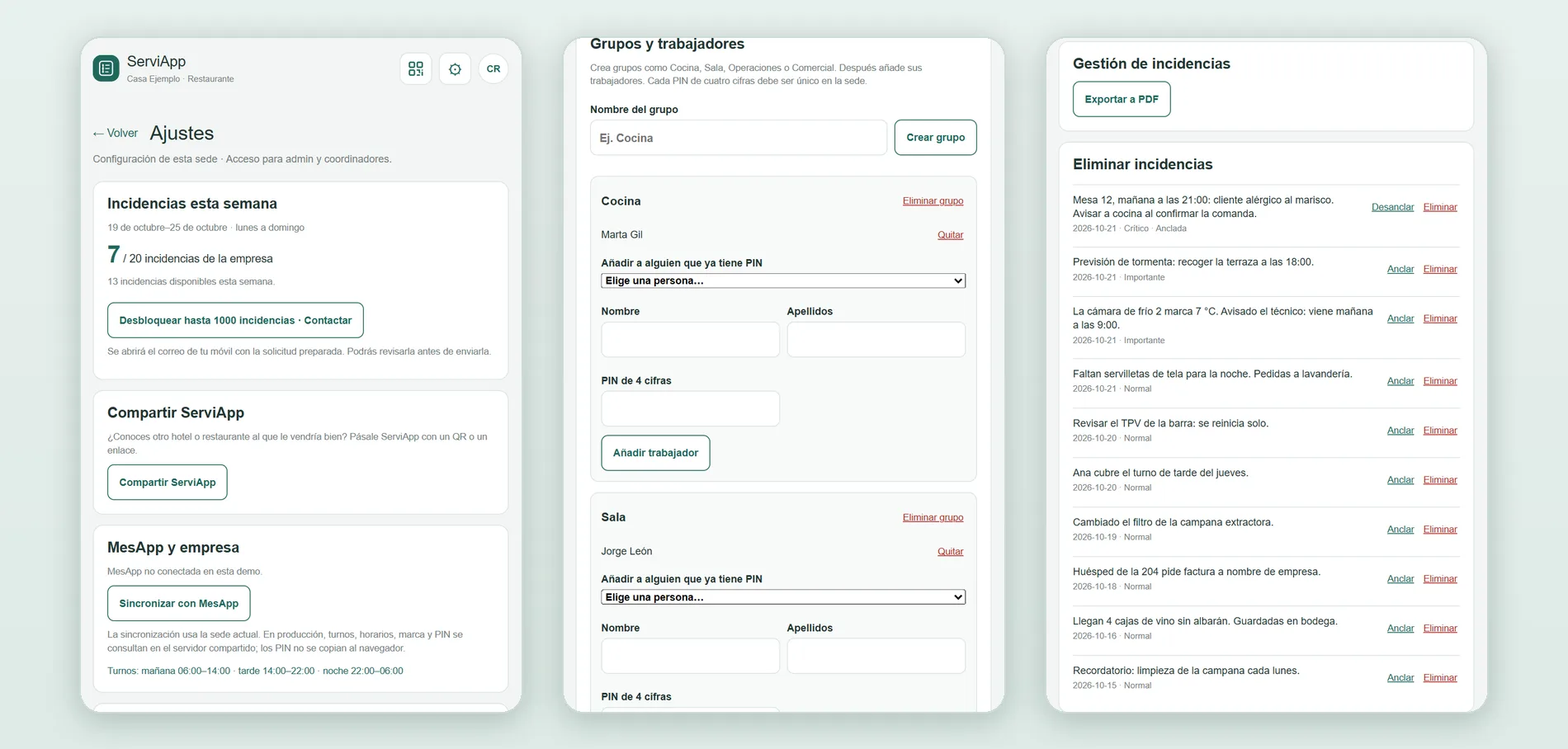This screenshot has height=749, width=1568.
Task: Focus the Nombre del grupo field
Action: click(x=739, y=138)
